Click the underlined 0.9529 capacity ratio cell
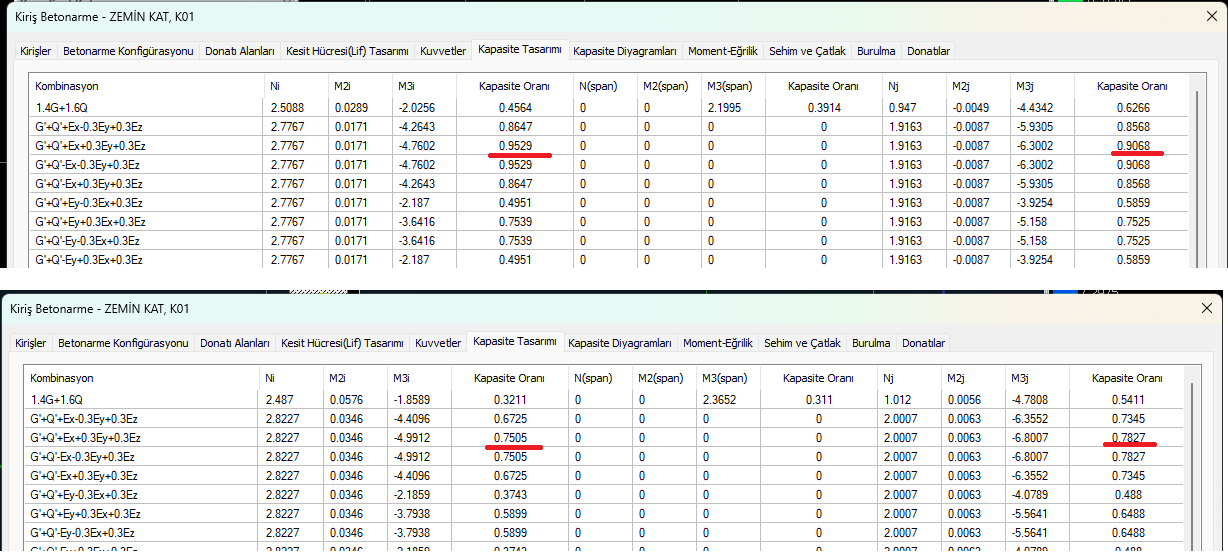The width and height of the screenshot is (1228, 557). pos(515,146)
